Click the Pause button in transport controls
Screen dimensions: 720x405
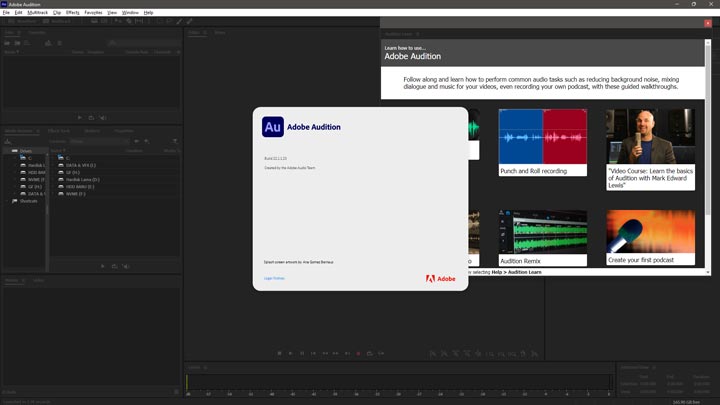(302, 353)
